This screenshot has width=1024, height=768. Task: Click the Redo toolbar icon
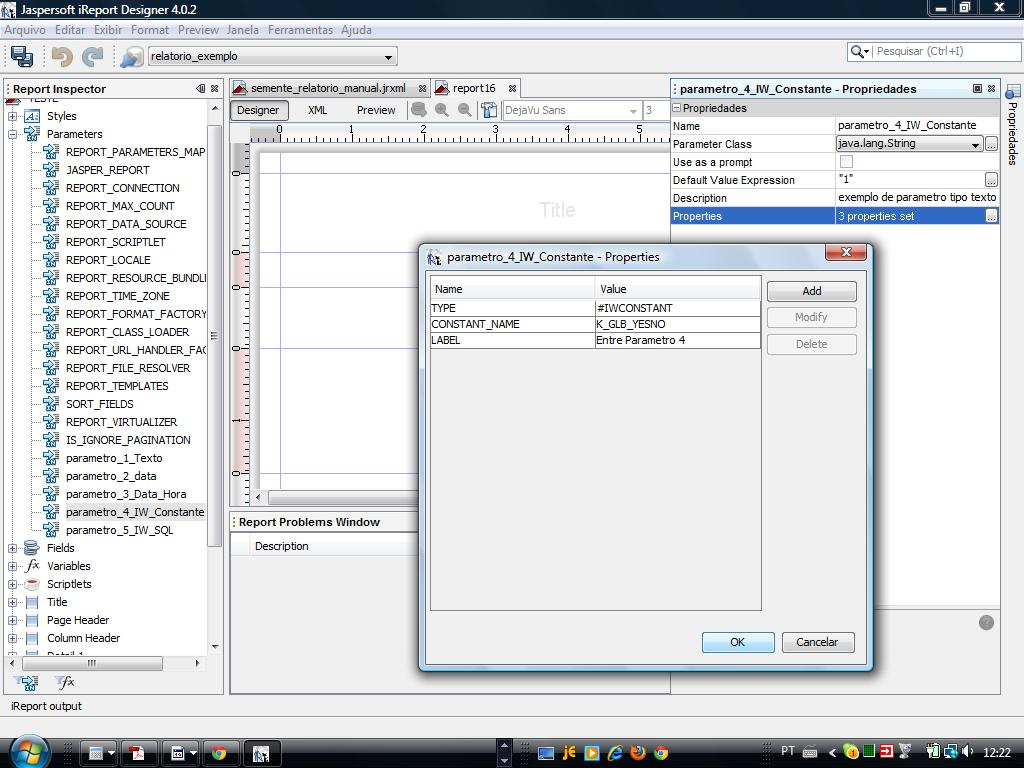coord(93,57)
